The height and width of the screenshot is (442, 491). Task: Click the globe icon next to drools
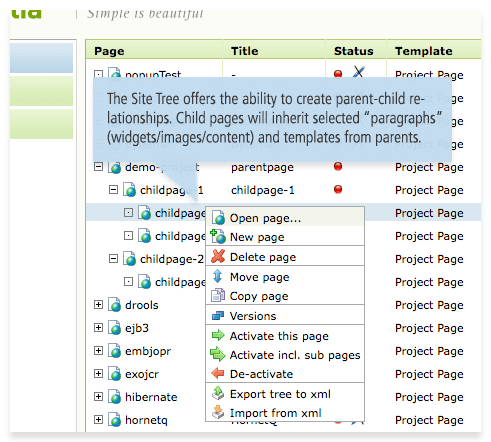tap(114, 305)
